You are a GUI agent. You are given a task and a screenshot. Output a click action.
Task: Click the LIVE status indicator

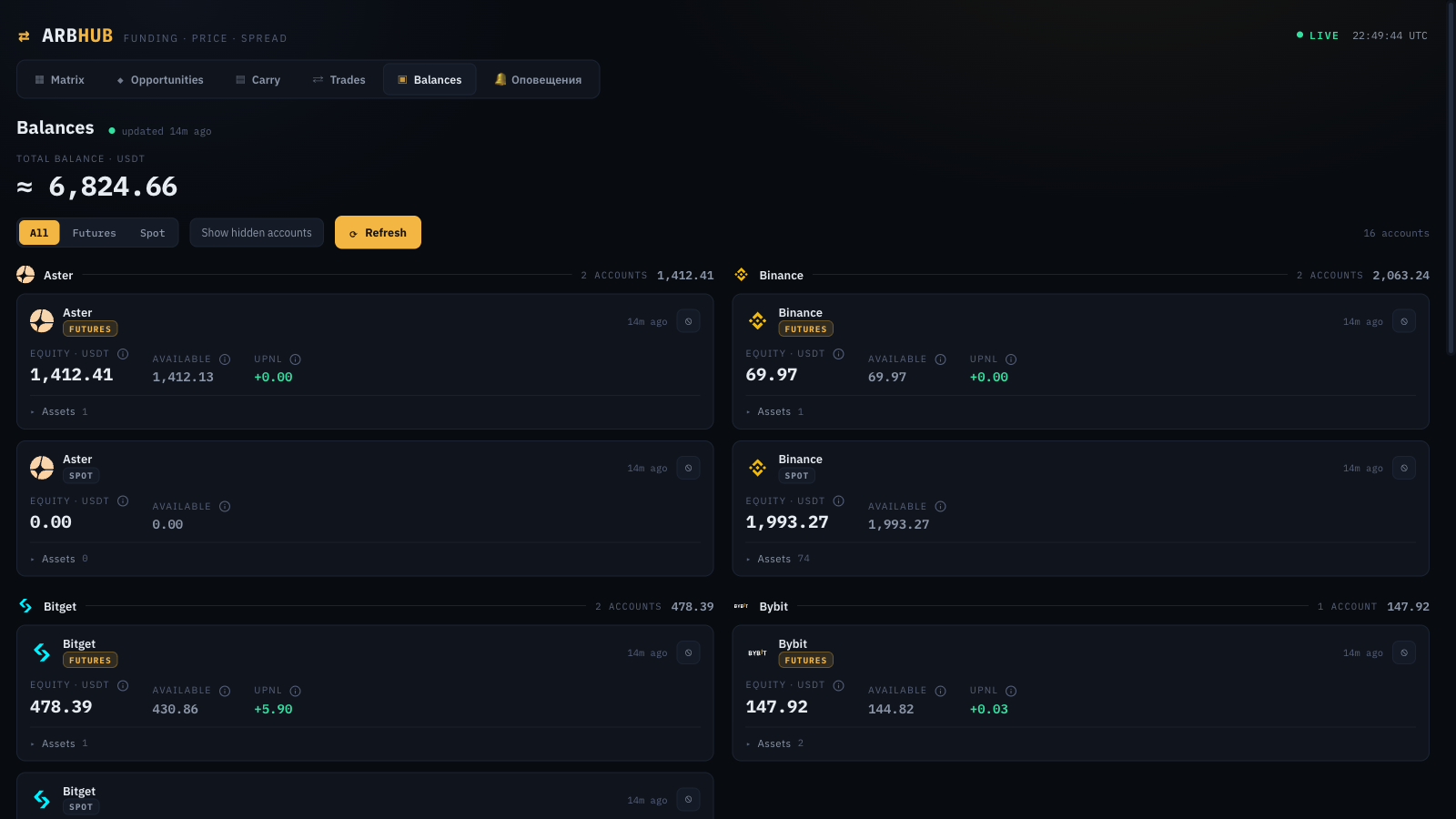click(1318, 35)
